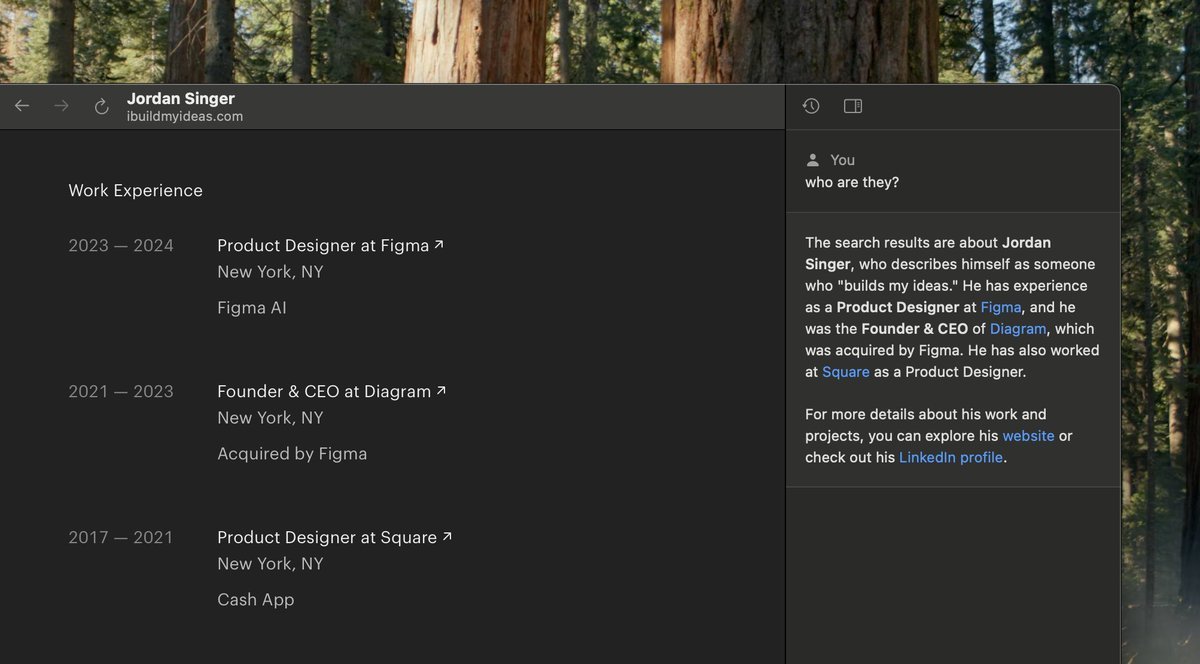Open Founder & CEO at Diagram link
The width and height of the screenshot is (1200, 664).
pos(323,392)
